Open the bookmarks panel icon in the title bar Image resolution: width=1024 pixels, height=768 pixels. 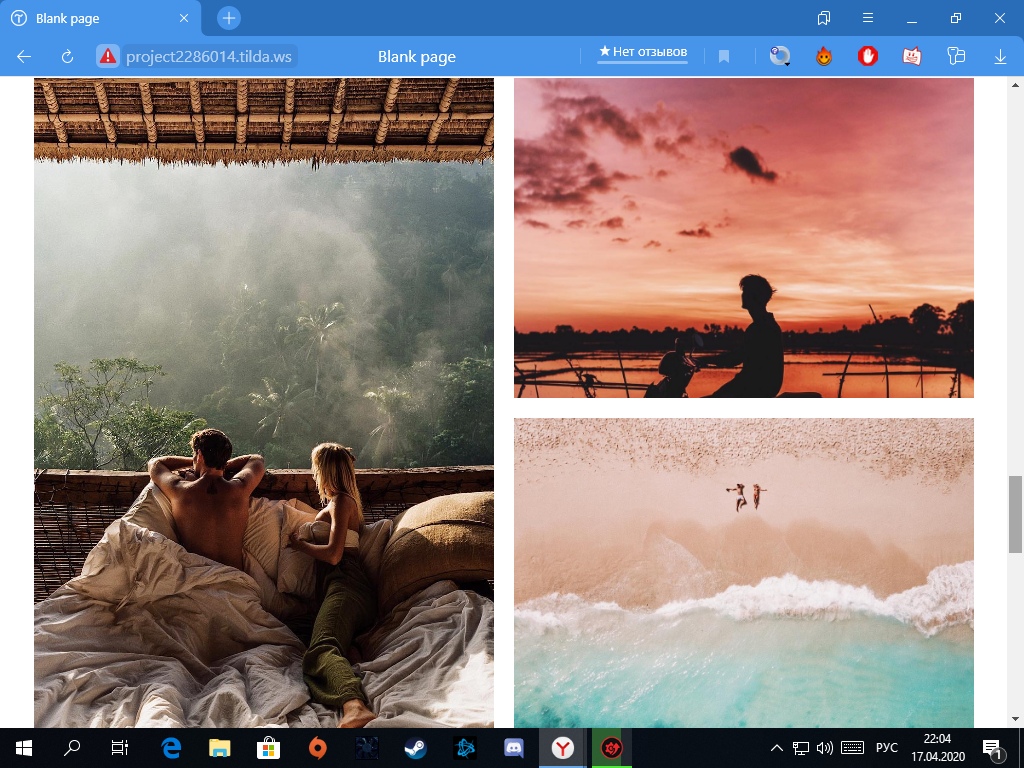(824, 18)
